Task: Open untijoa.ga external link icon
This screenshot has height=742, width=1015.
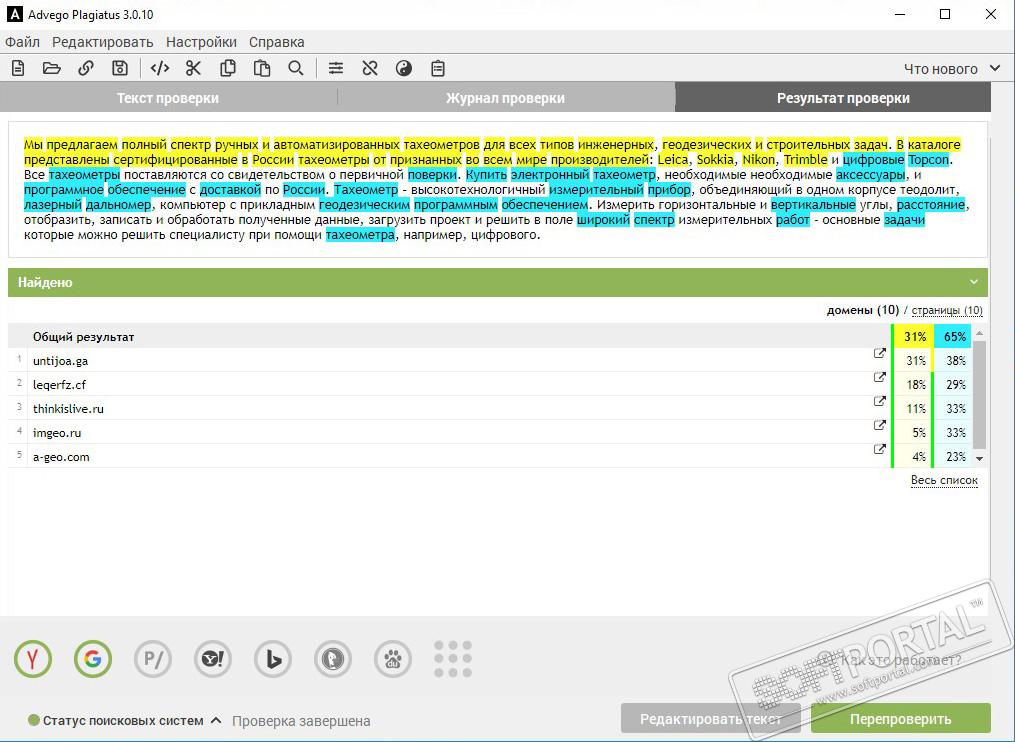Action: click(879, 354)
